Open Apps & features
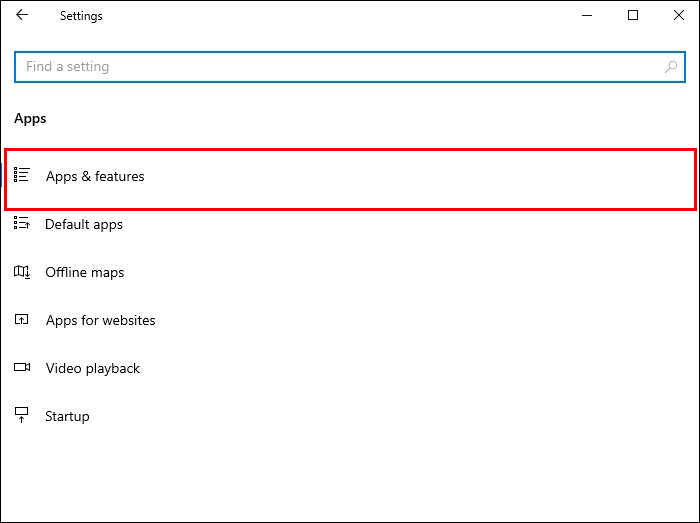Viewport: 700px width, 523px height. coord(95,176)
